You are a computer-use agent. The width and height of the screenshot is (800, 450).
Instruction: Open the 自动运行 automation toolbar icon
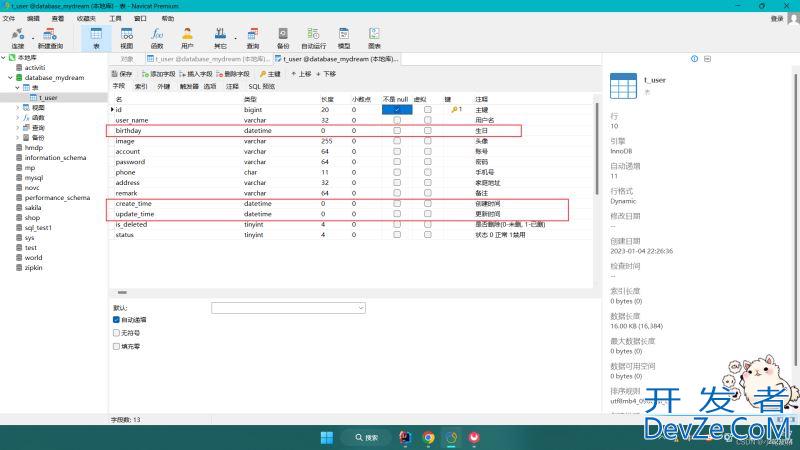pyautogui.click(x=313, y=35)
